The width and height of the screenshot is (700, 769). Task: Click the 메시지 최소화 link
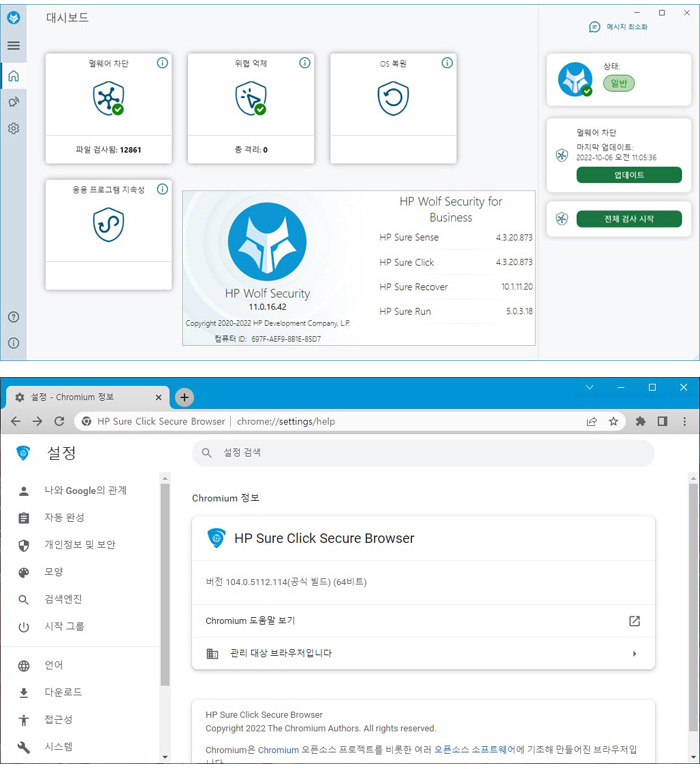coord(618,27)
